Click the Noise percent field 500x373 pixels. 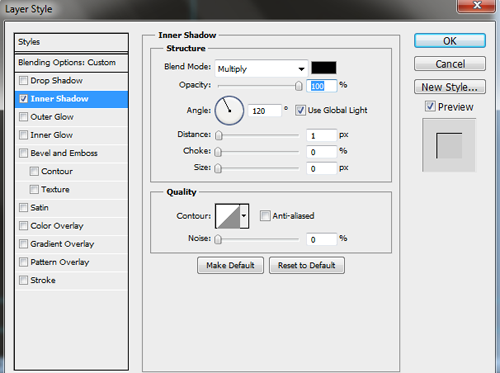point(322,239)
